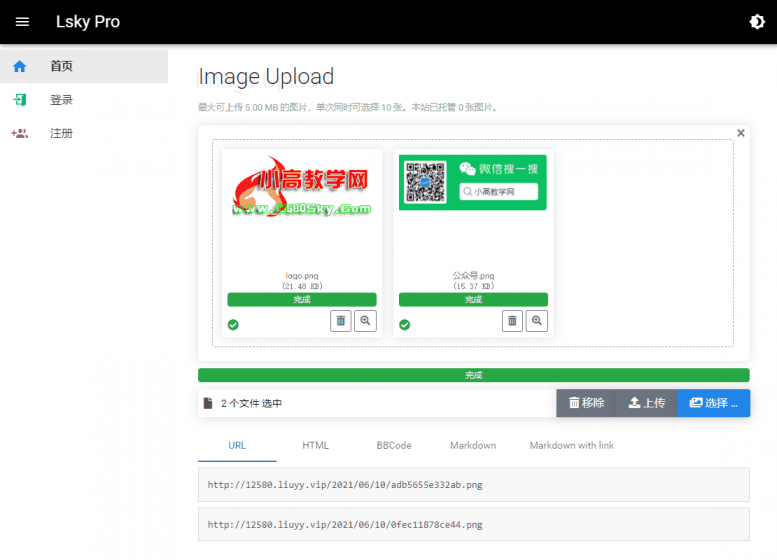Click the (21.48 KB) size label

pyautogui.click(x=302, y=286)
